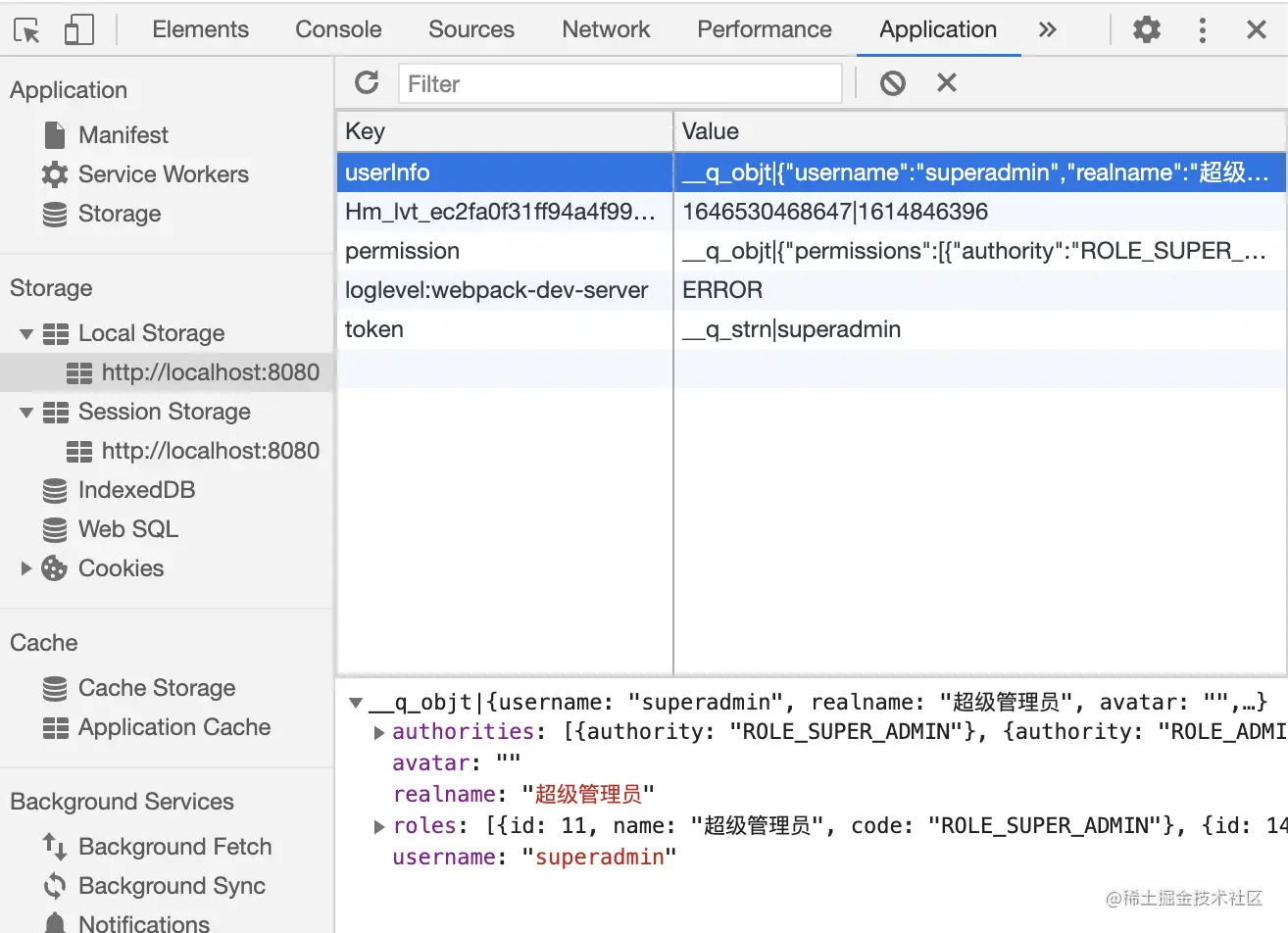Switch to the Console tab
1288x933 pixels.
point(337,29)
